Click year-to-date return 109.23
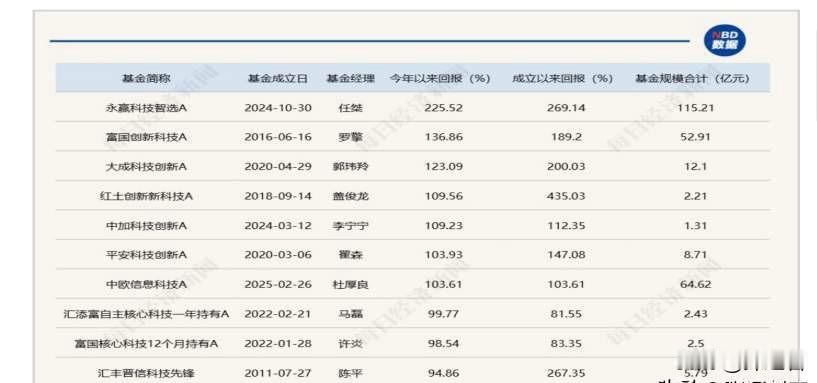This screenshot has height=383, width=817. click(x=444, y=226)
